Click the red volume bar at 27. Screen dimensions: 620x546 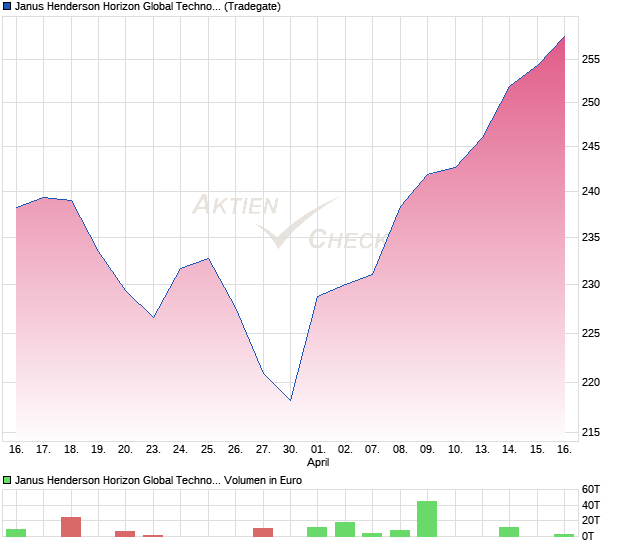coord(263,532)
